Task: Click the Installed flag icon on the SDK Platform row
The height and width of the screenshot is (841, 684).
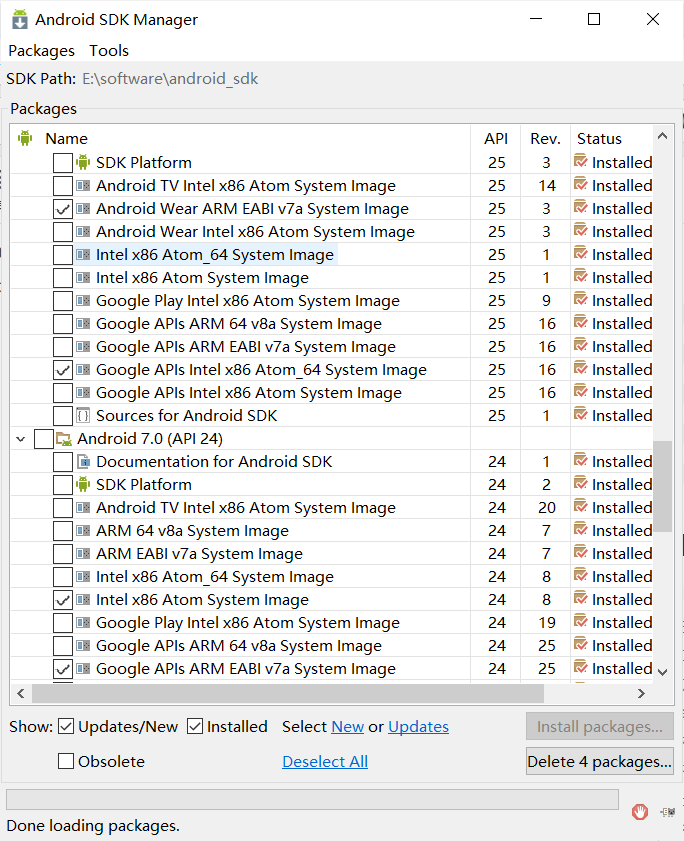Action: [x=581, y=162]
